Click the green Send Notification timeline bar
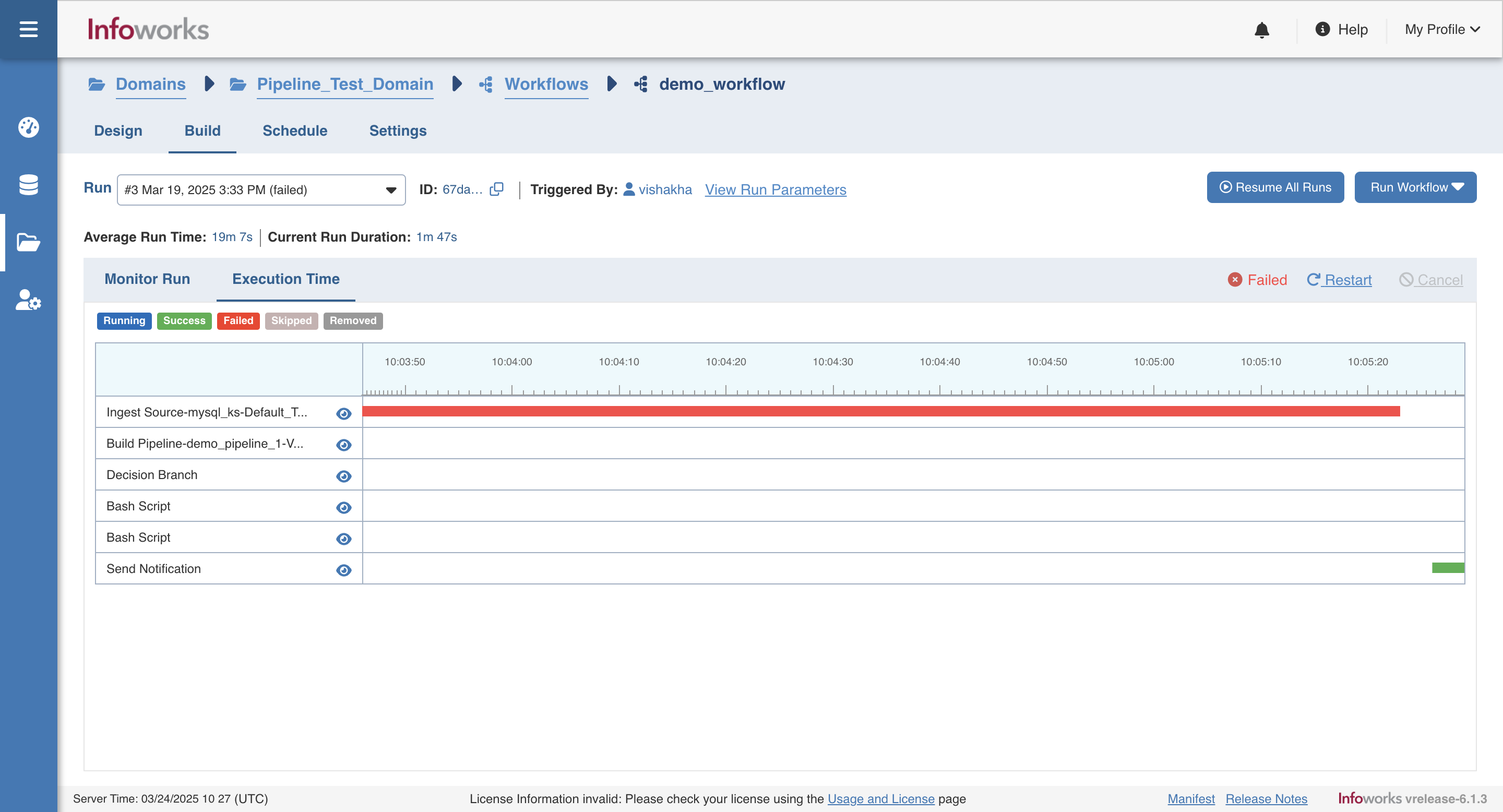Viewport: 1503px width, 812px height. click(x=1448, y=568)
